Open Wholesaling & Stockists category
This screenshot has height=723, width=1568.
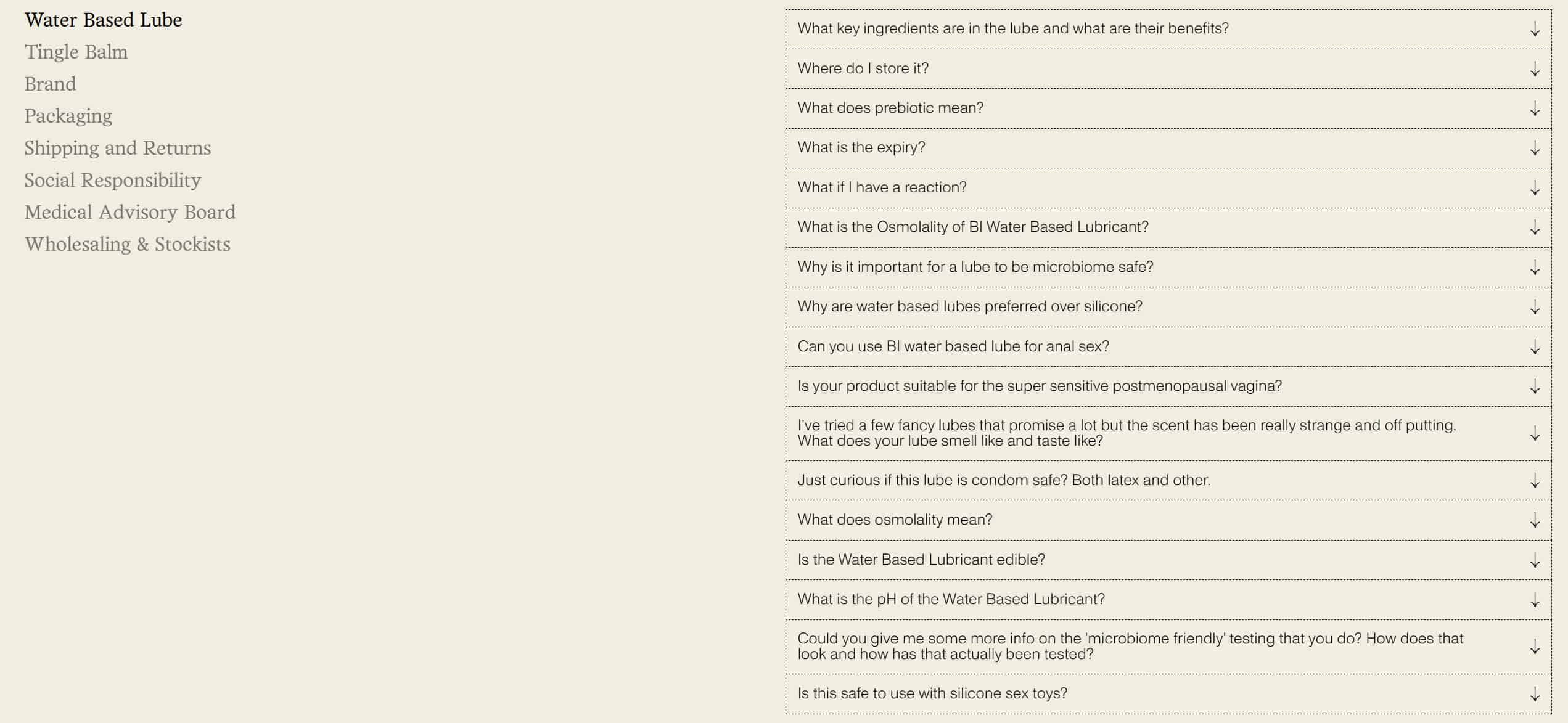point(128,244)
